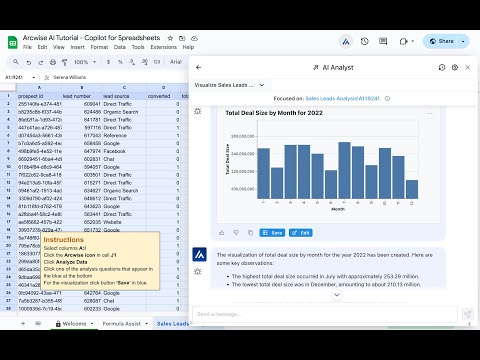Screen dimensions: 480x360
Task: Open the Extensions menu
Action: pos(163,47)
